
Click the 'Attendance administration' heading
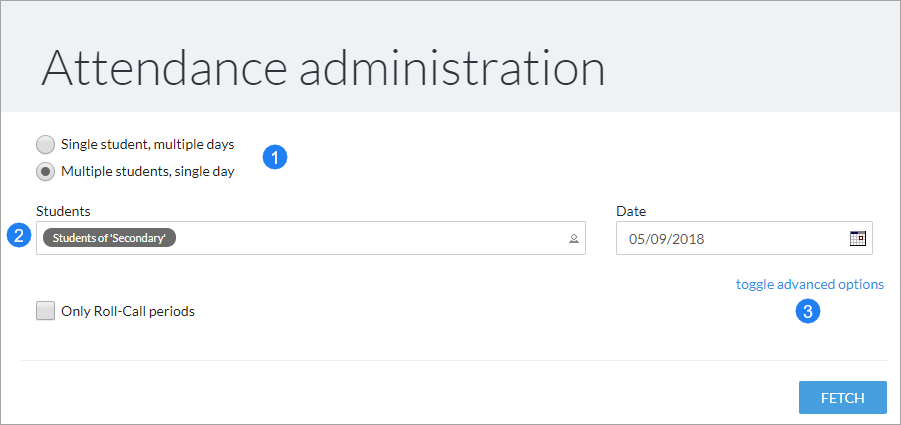(x=323, y=68)
